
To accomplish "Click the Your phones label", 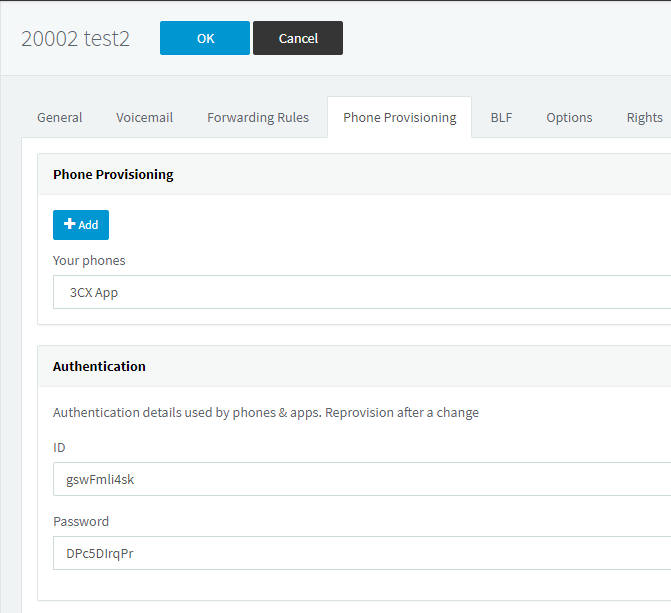I will [89, 260].
